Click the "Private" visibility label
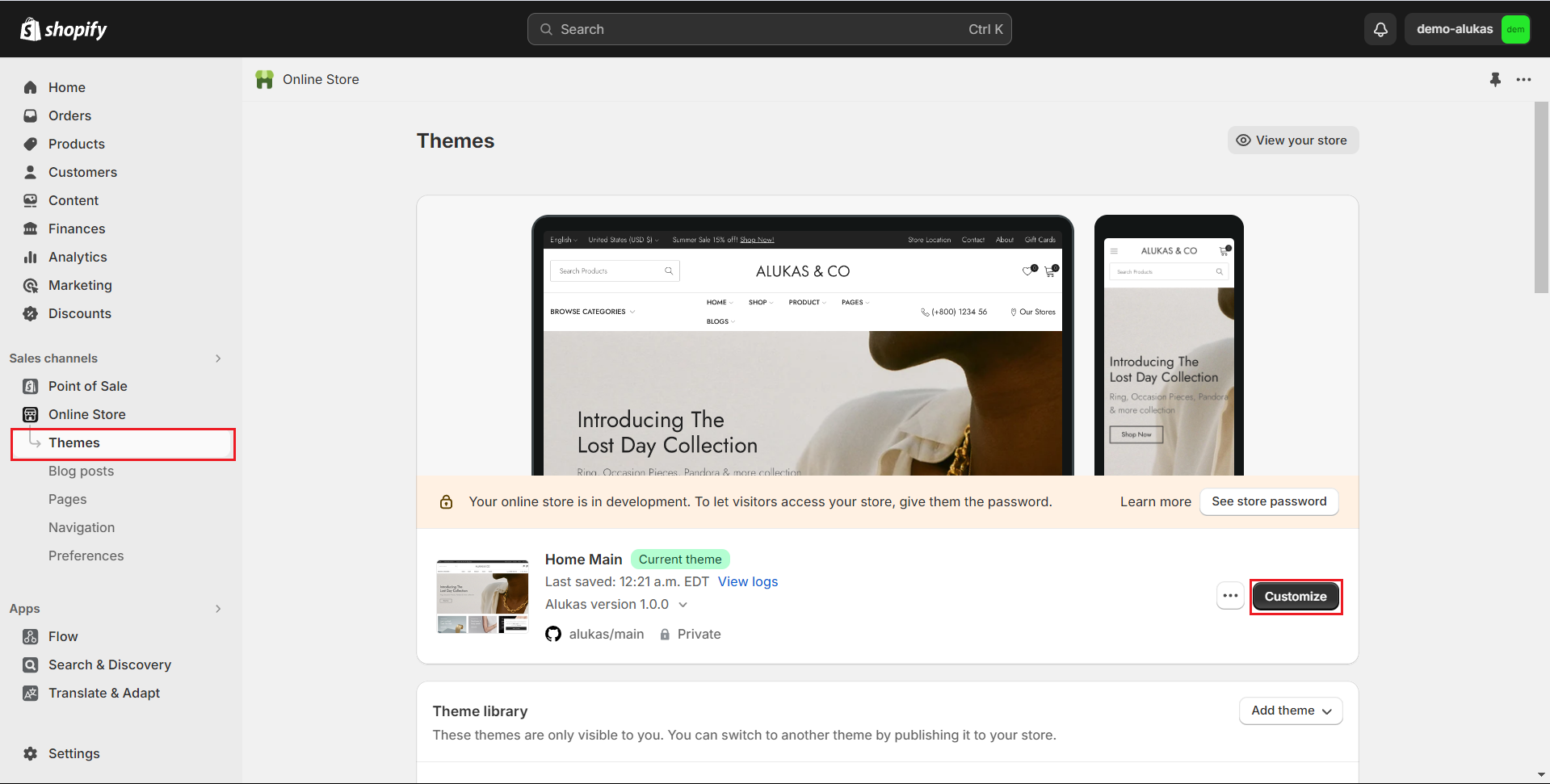The image size is (1550, 784). (699, 634)
